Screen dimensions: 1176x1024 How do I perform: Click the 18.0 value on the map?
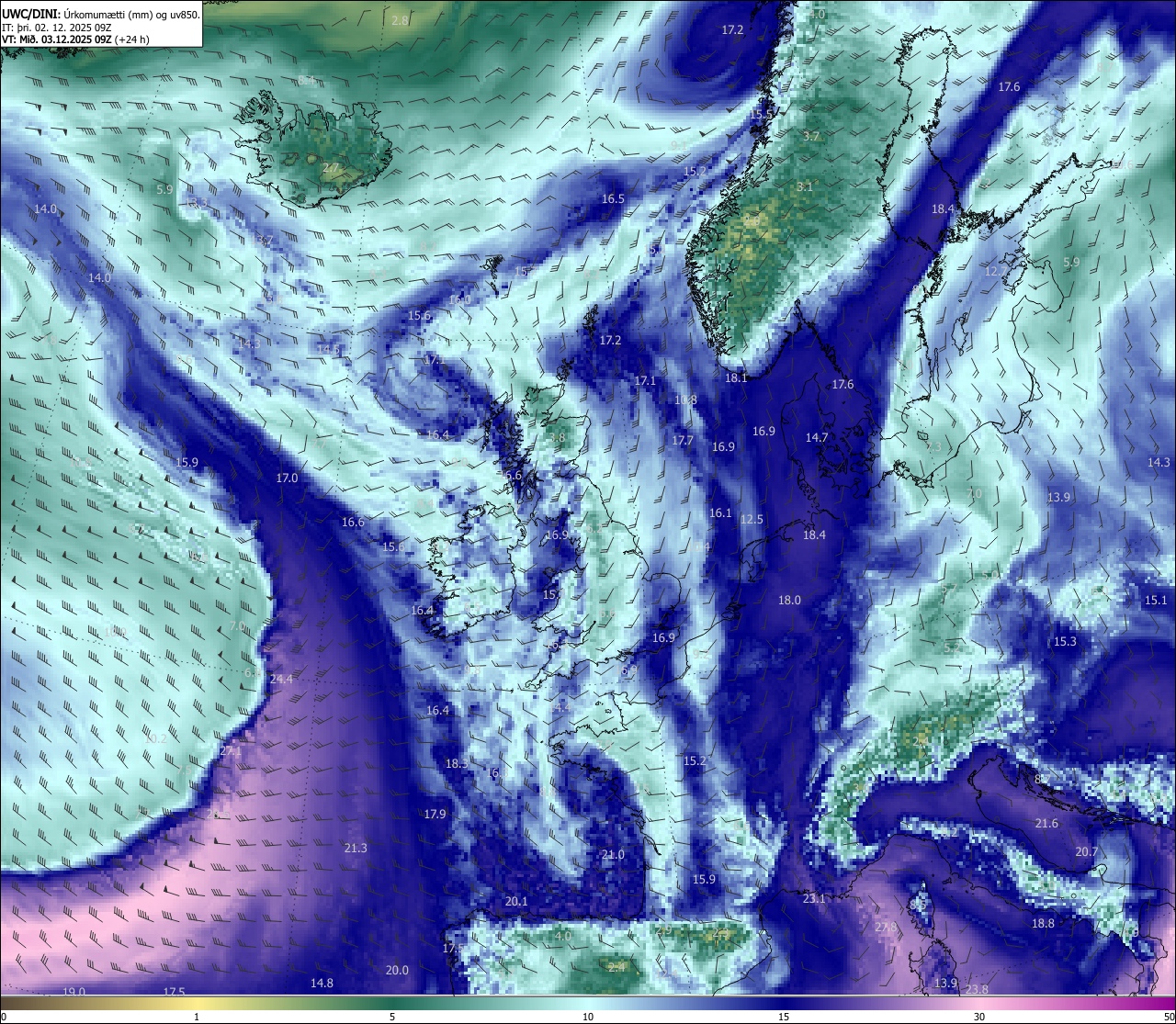coord(789,600)
